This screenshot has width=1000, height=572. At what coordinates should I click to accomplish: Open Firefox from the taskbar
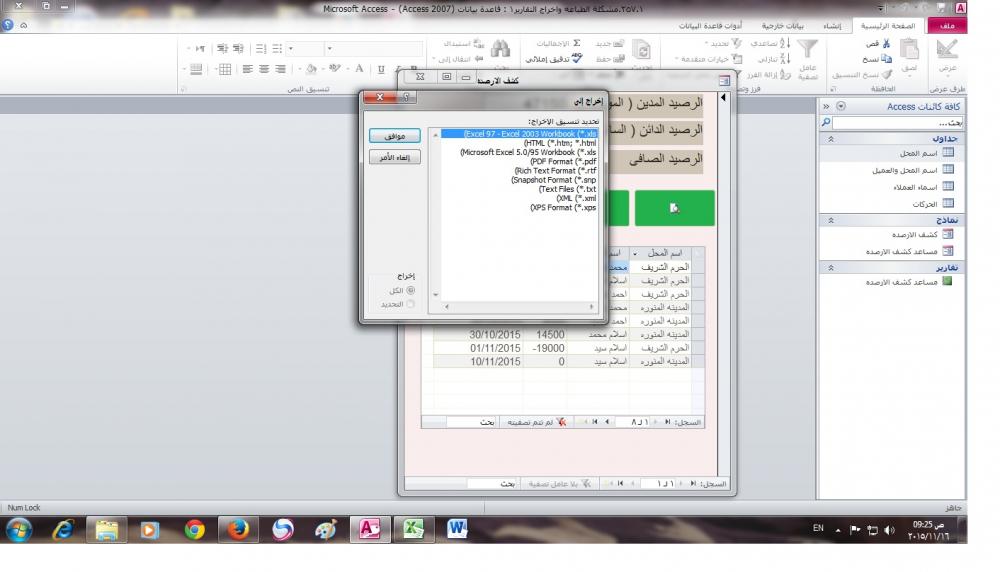coord(239,529)
